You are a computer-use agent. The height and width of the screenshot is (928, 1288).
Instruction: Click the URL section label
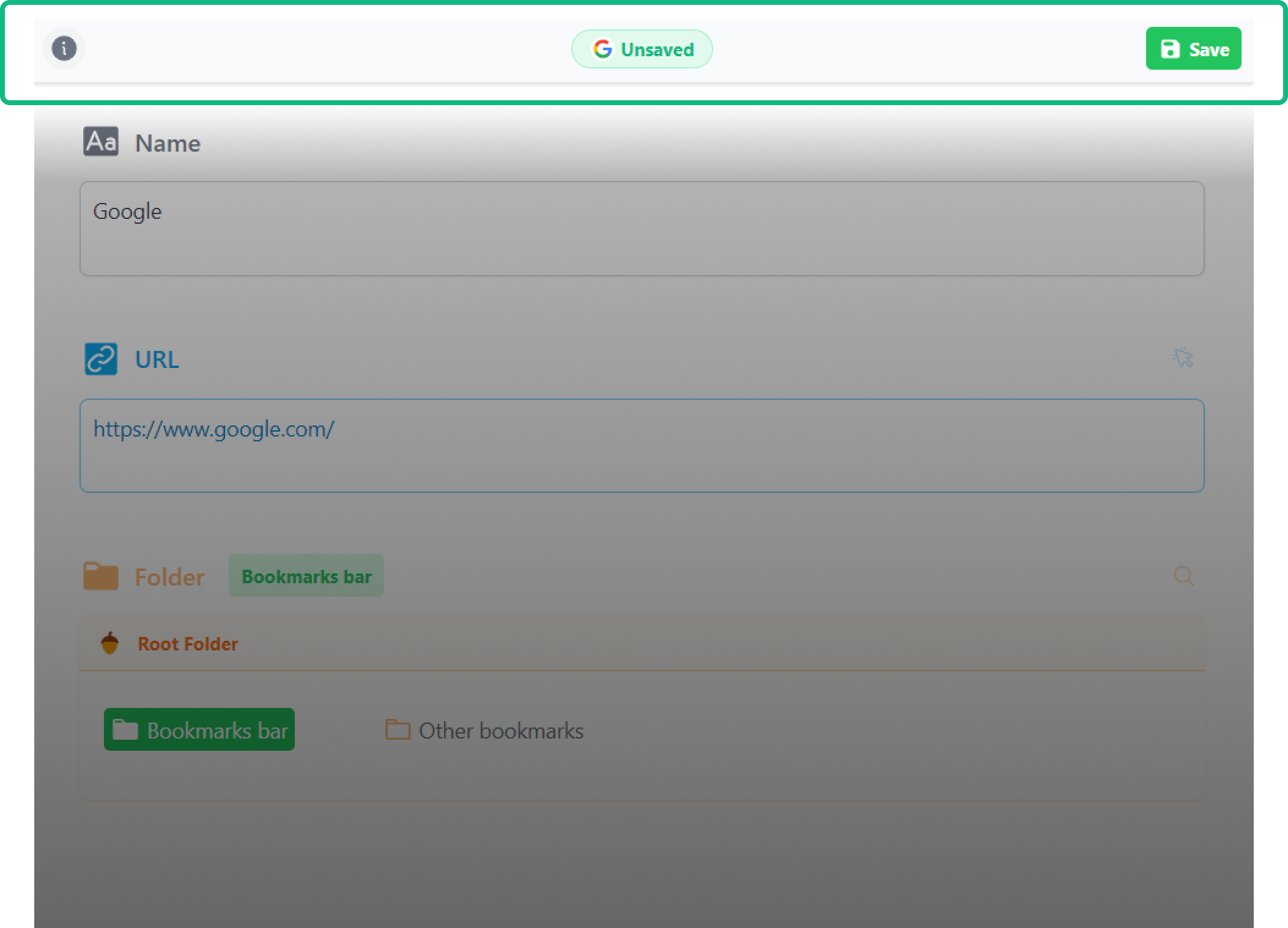click(157, 359)
